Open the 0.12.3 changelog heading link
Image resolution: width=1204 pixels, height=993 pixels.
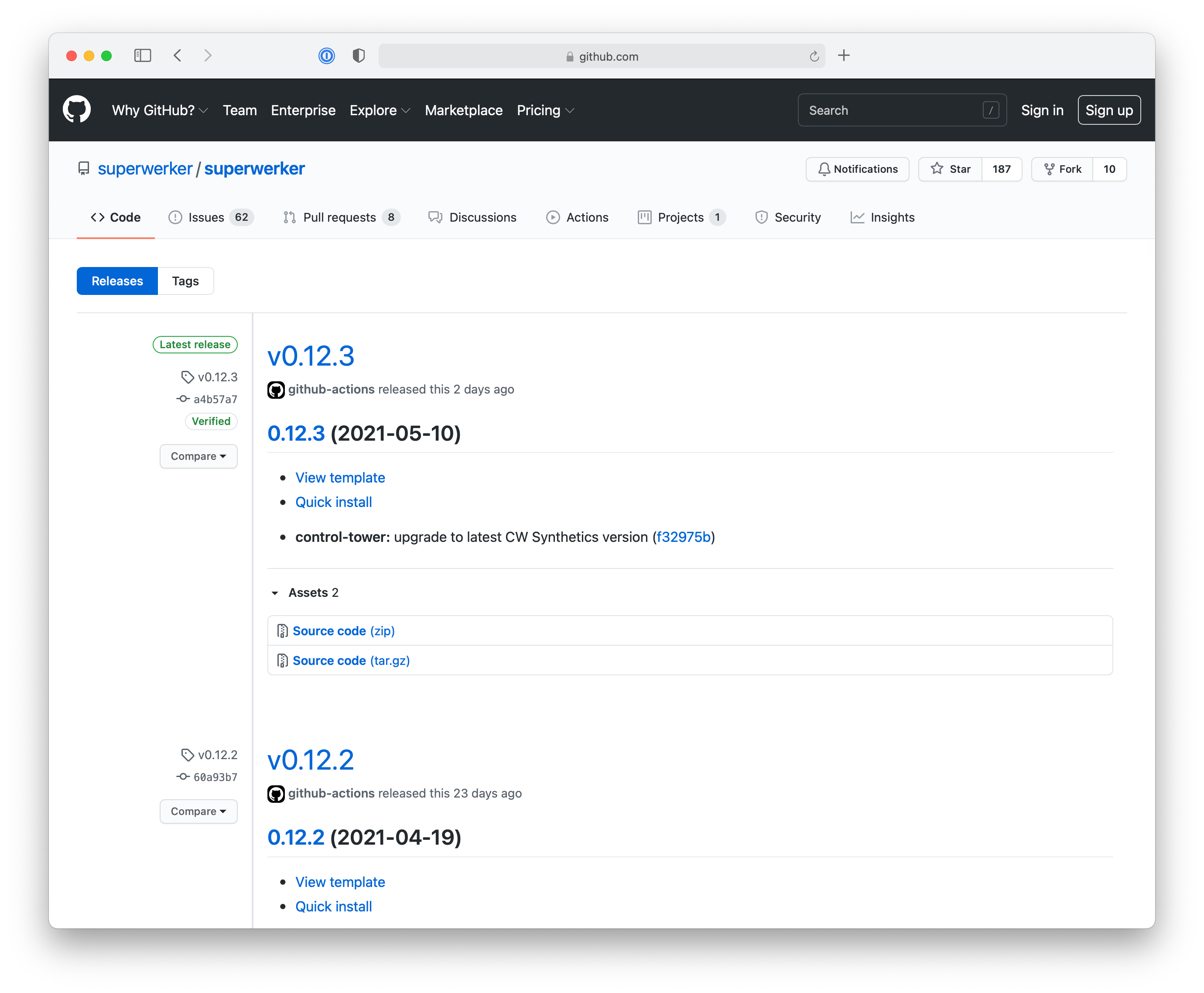(x=296, y=433)
